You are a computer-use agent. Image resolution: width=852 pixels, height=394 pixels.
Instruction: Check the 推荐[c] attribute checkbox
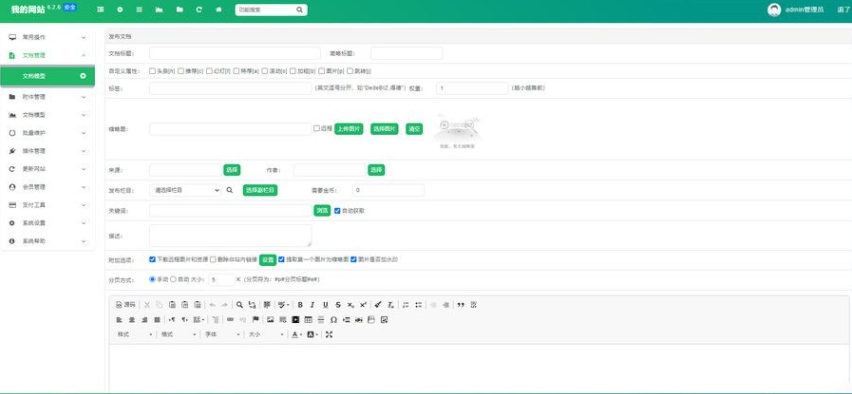(180, 71)
